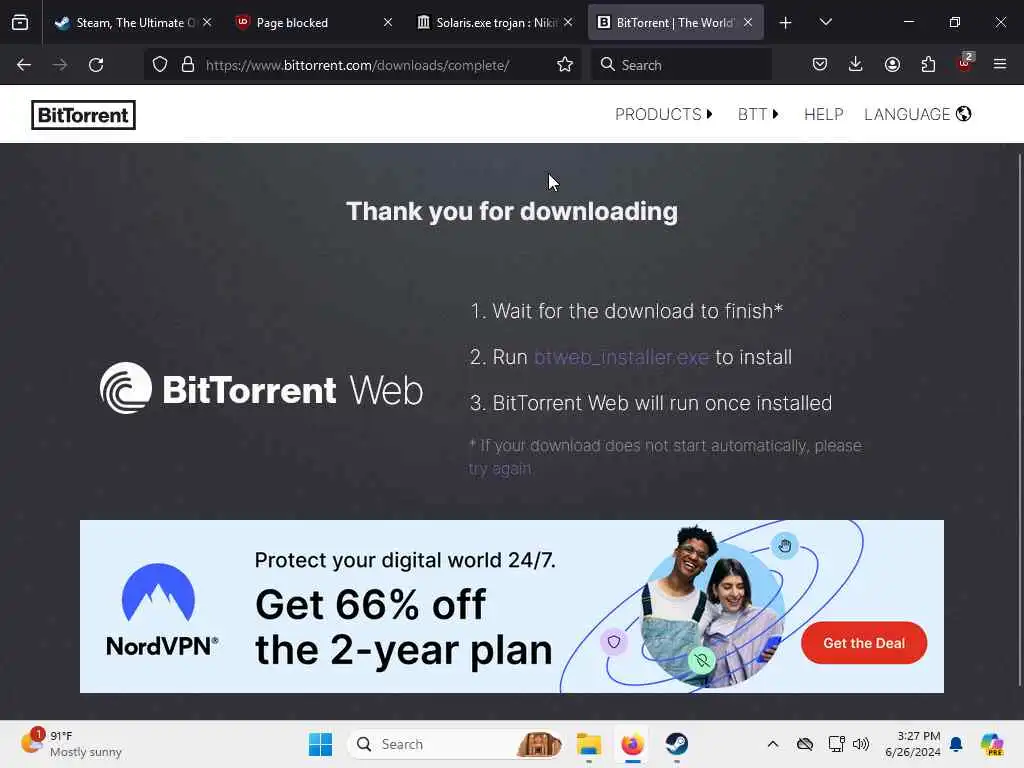The width and height of the screenshot is (1024, 768).
Task: Open the Firefox downloads panel
Action: pos(856,64)
